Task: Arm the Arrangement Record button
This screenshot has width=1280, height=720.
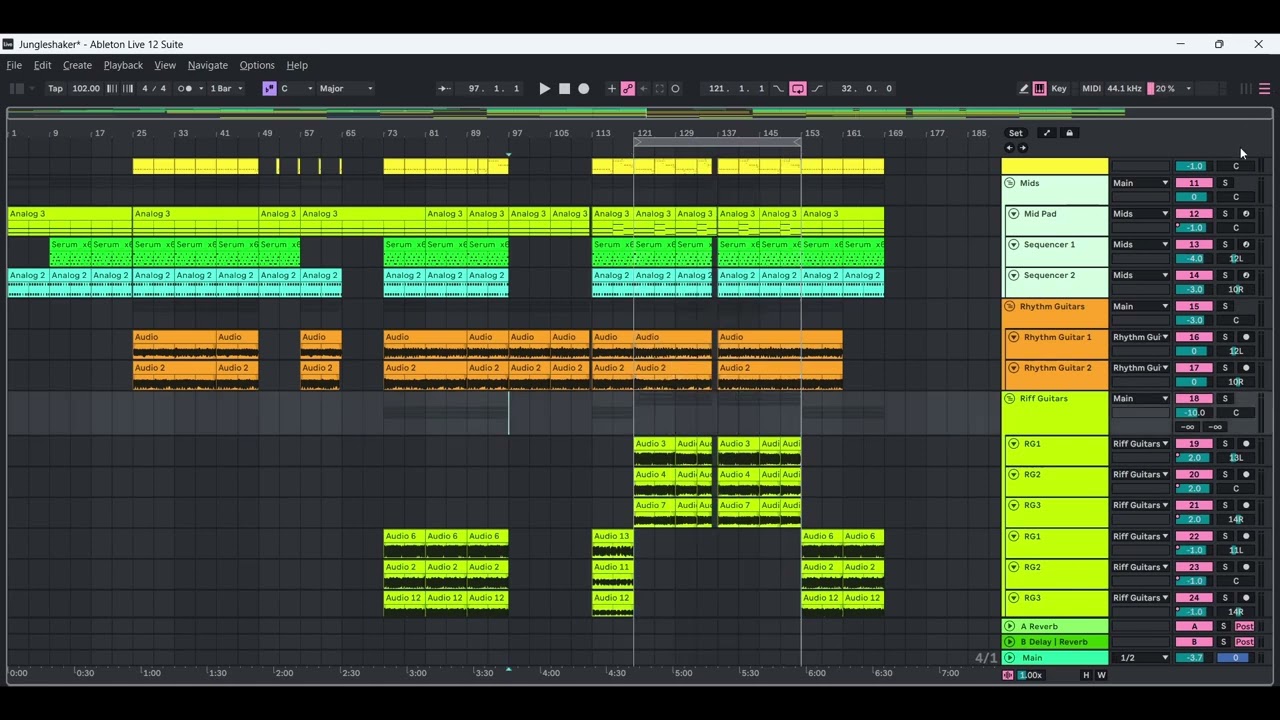Action: (584, 89)
